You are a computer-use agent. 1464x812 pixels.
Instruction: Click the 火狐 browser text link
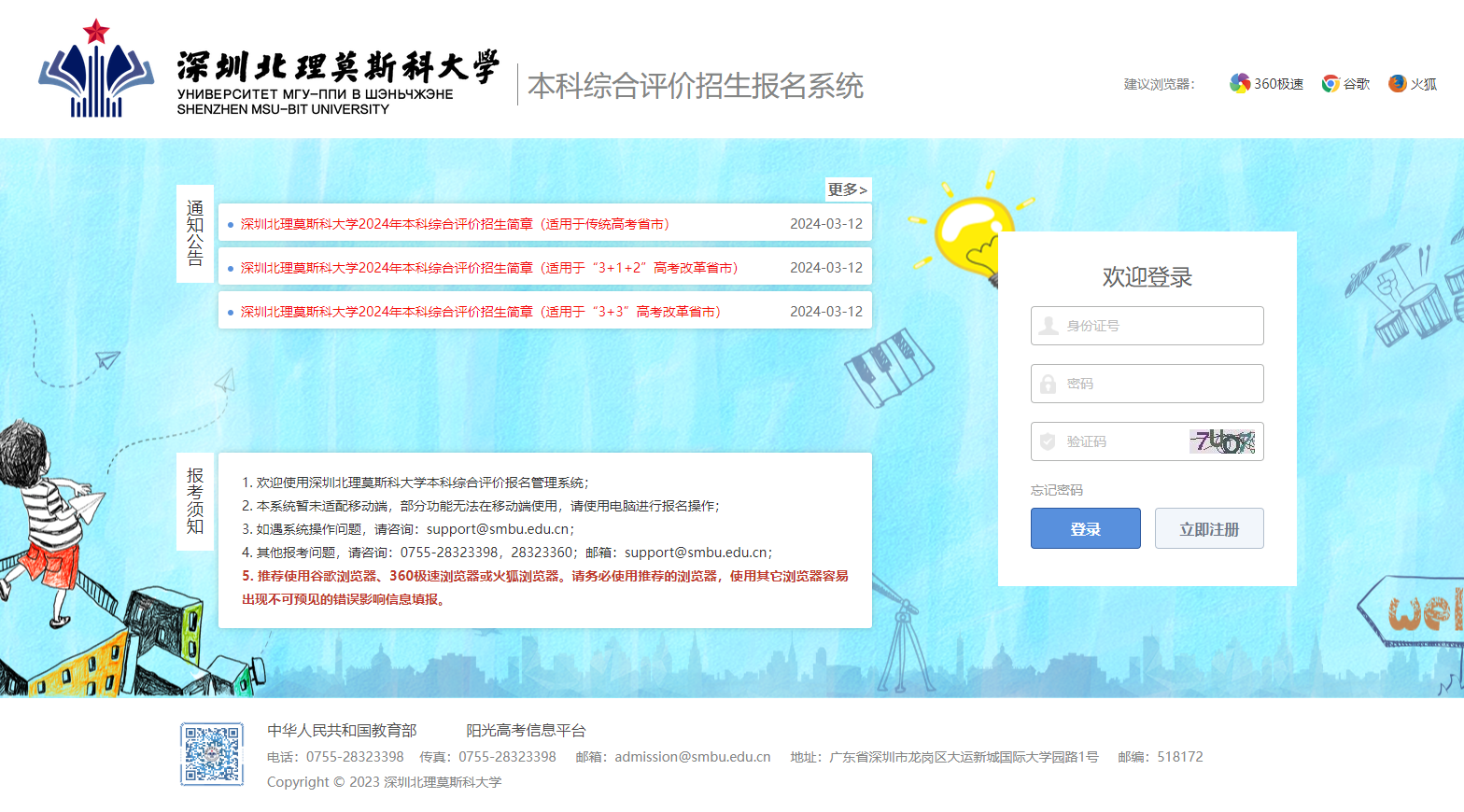tap(1424, 84)
